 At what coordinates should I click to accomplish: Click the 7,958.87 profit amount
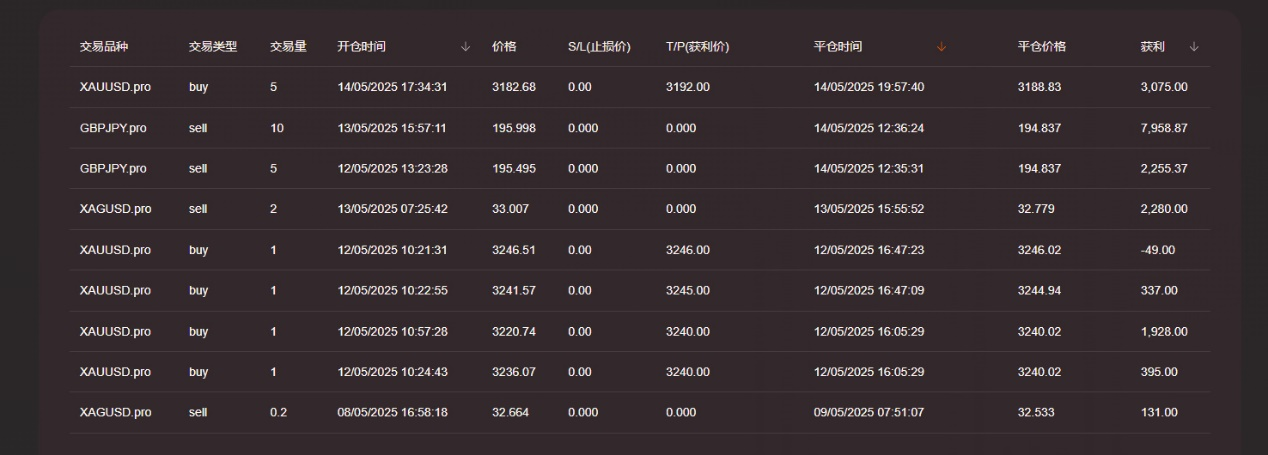pyautogui.click(x=1163, y=128)
